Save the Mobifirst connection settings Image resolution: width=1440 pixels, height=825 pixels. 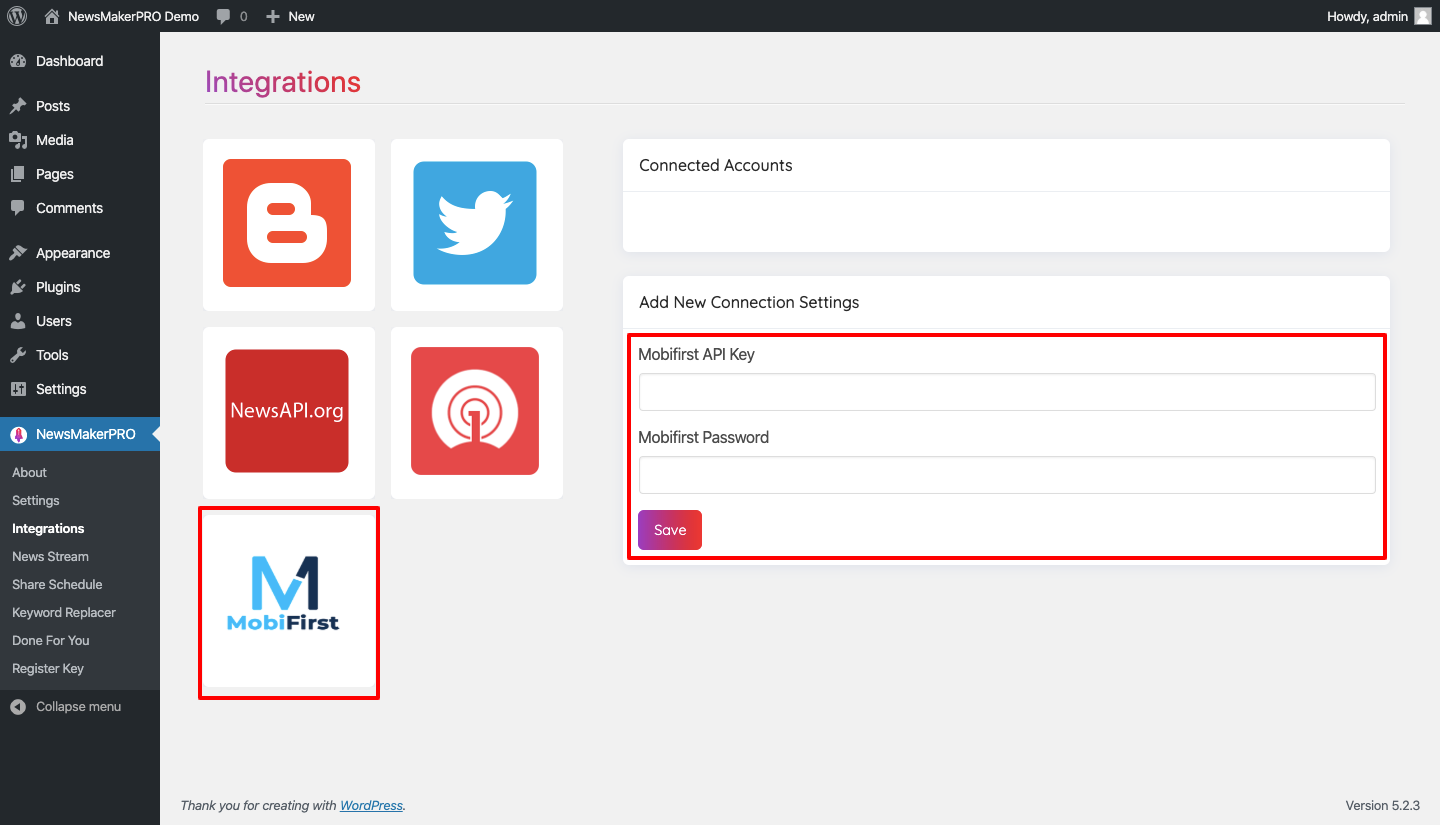coord(670,530)
